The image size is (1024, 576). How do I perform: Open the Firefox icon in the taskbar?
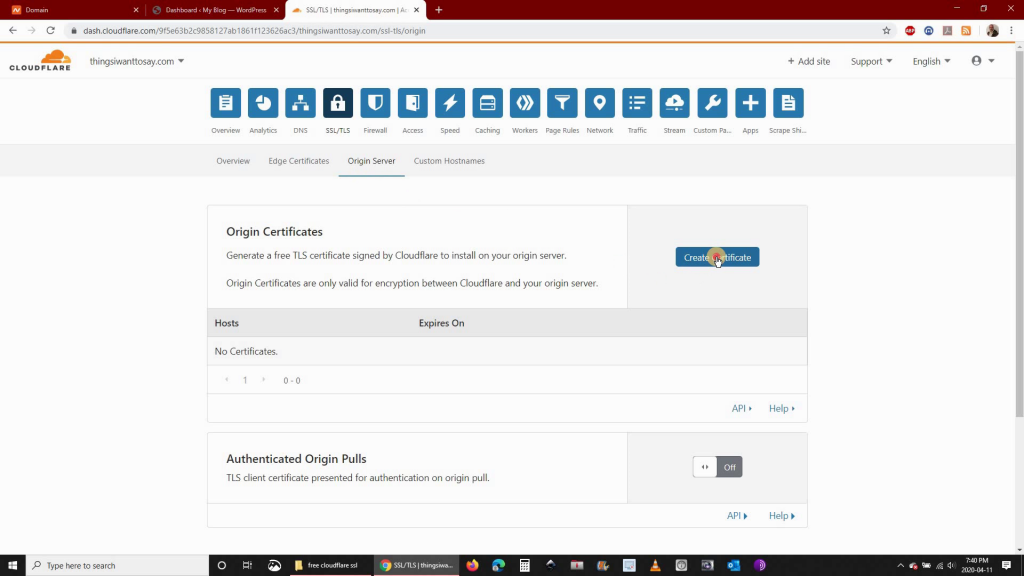click(472, 566)
